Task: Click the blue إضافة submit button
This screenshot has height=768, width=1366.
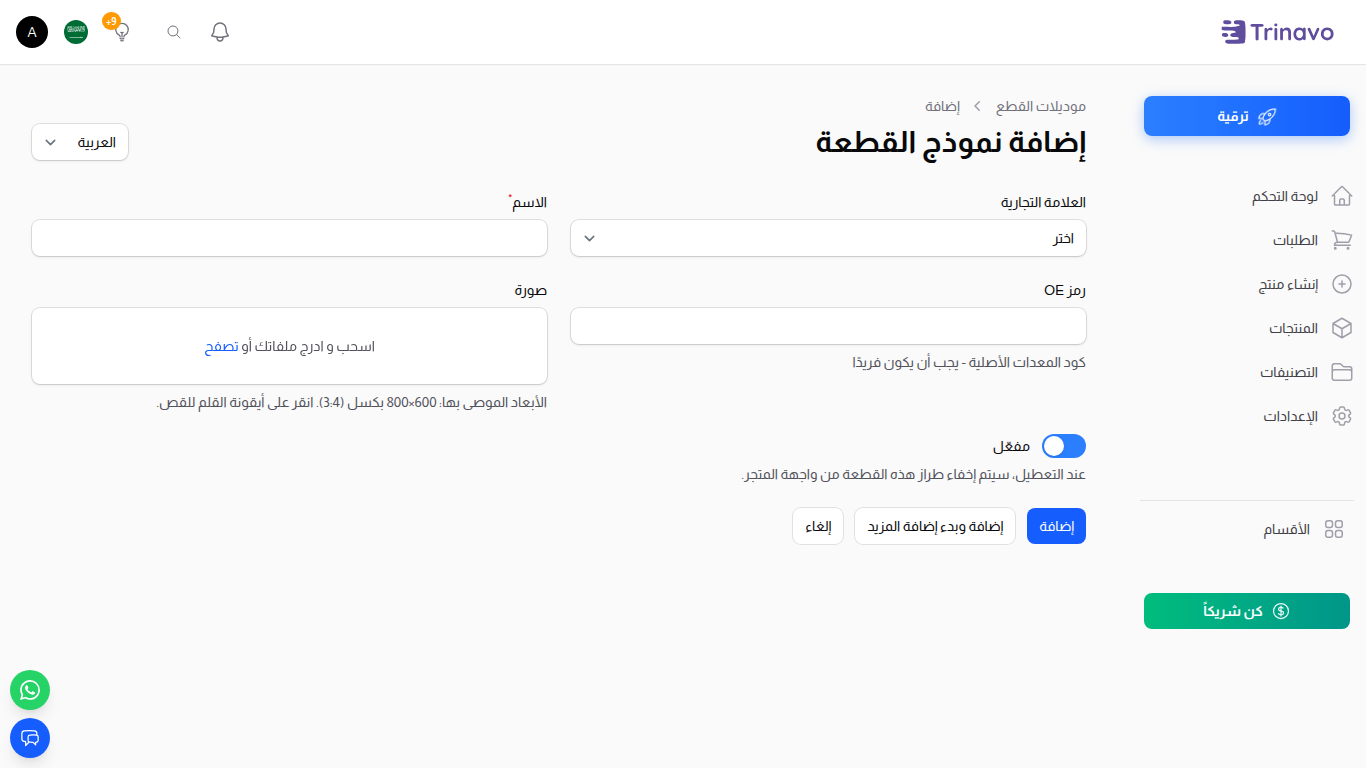Action: click(1056, 526)
